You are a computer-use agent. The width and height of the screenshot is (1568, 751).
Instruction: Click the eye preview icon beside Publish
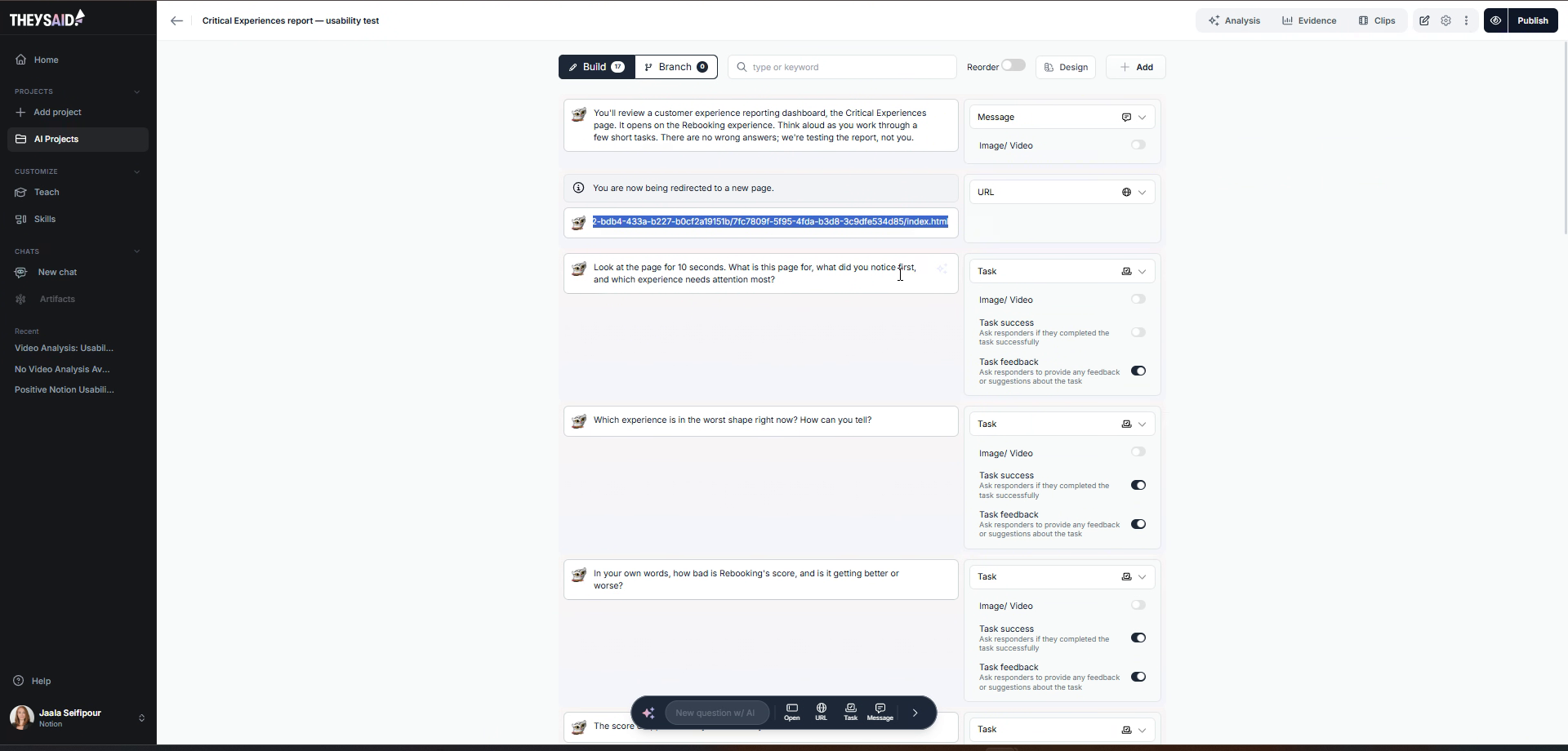[1495, 21]
